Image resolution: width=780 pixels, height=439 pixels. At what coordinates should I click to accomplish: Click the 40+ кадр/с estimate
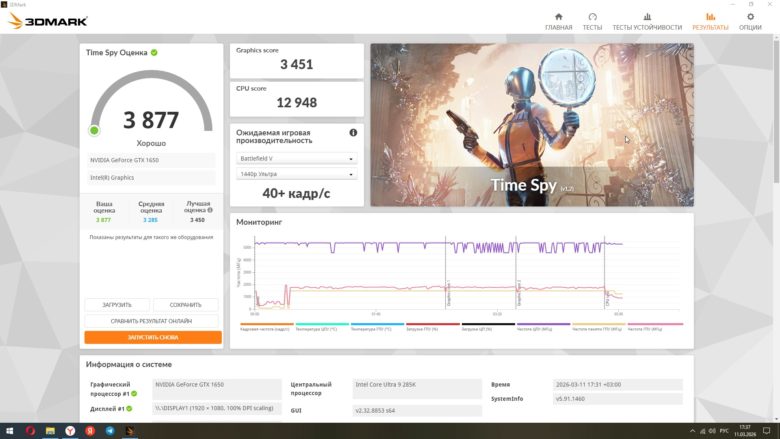[296, 193]
